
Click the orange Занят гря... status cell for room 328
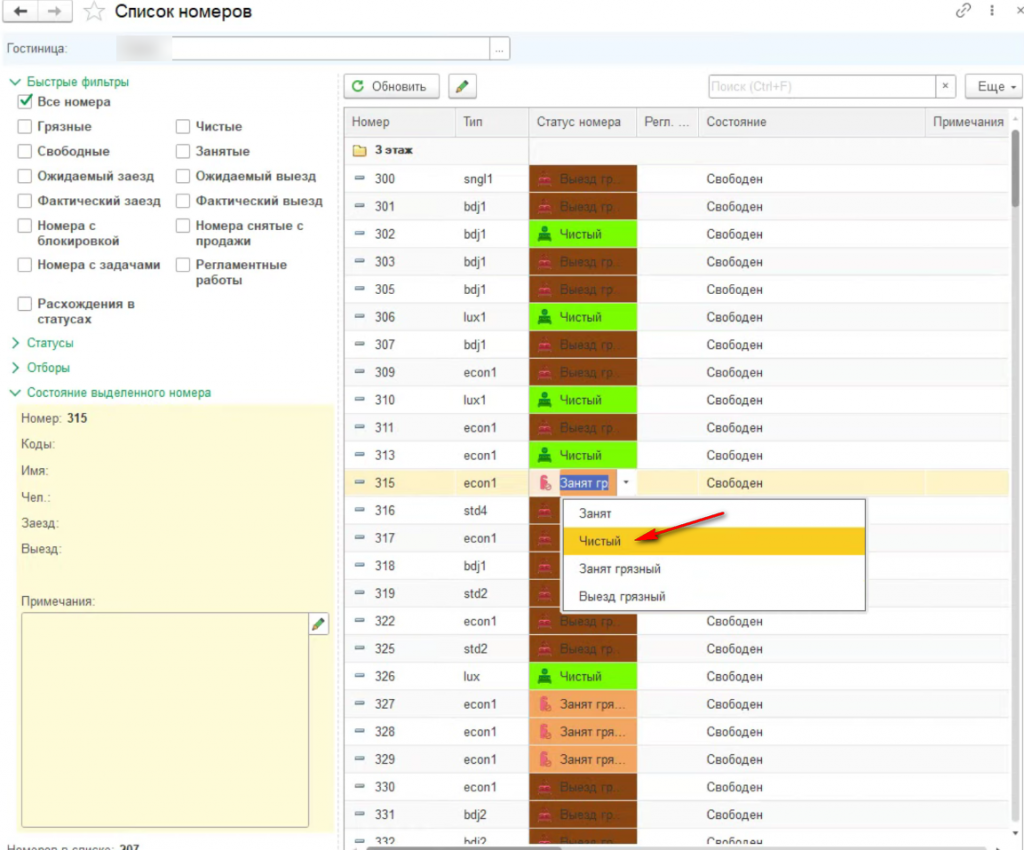tap(583, 732)
